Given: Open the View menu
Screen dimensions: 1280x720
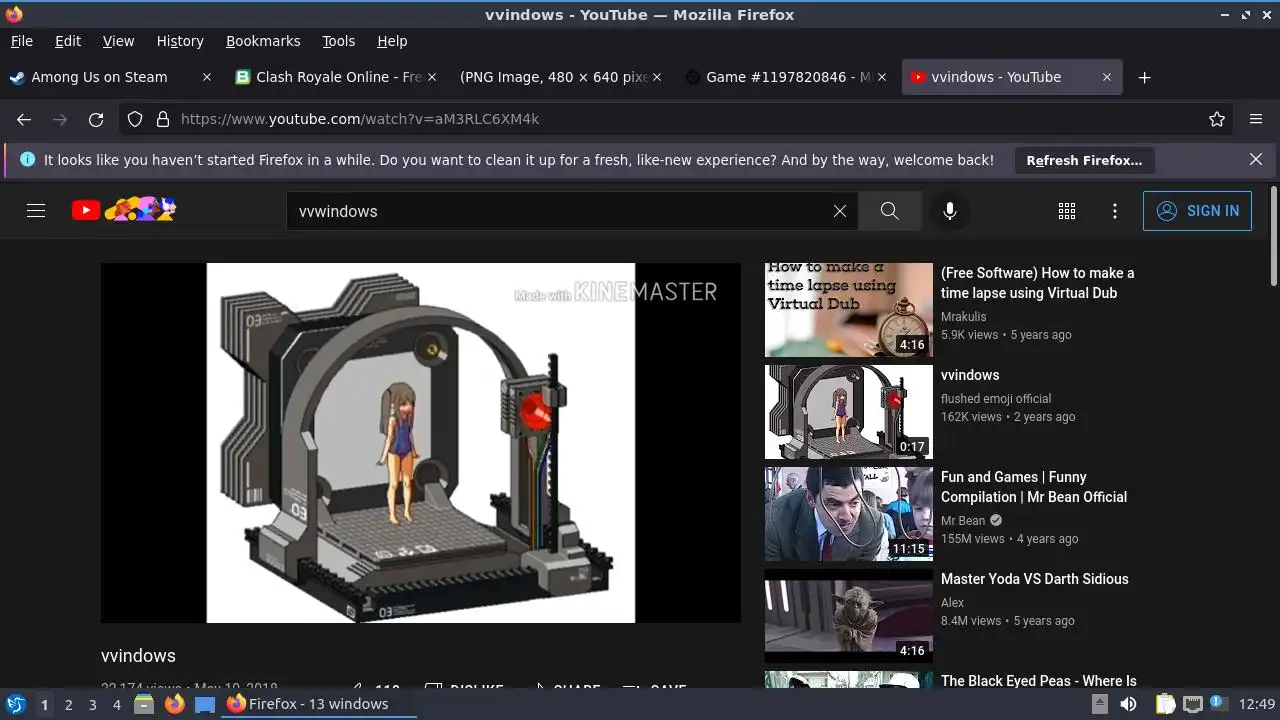Looking at the screenshot, I should (118, 41).
